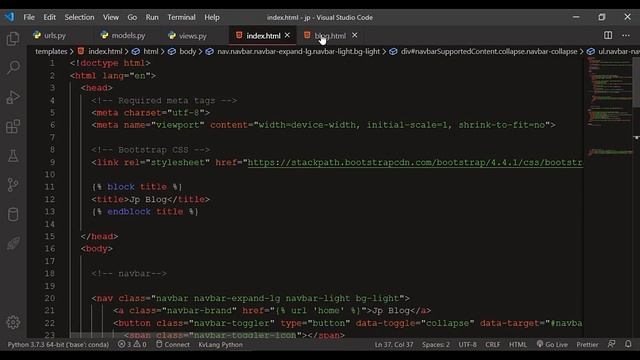640x360 pixels.
Task: Click the VS Code logo icon
Action: 9,17
